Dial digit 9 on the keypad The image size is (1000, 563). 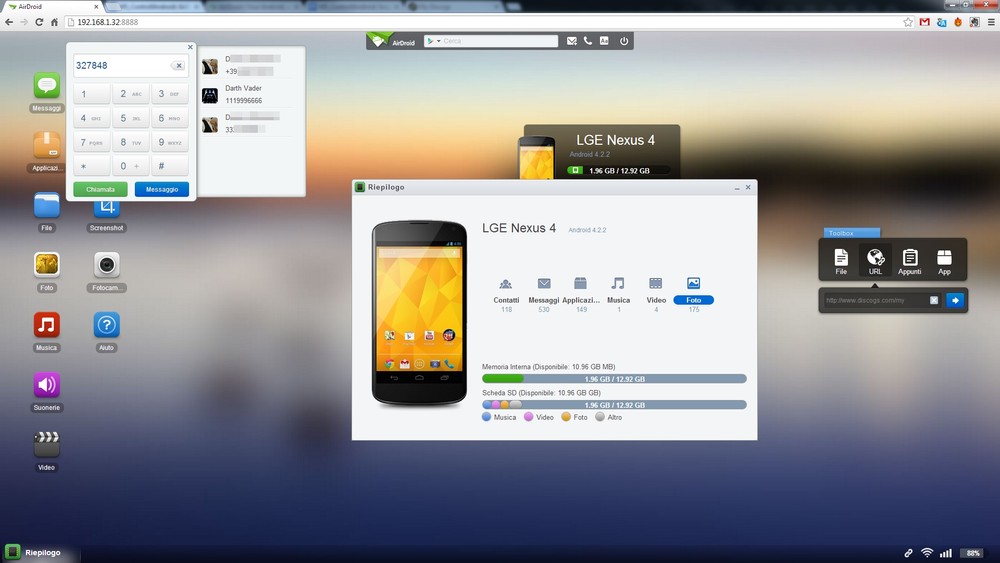pyautogui.click(x=170, y=142)
